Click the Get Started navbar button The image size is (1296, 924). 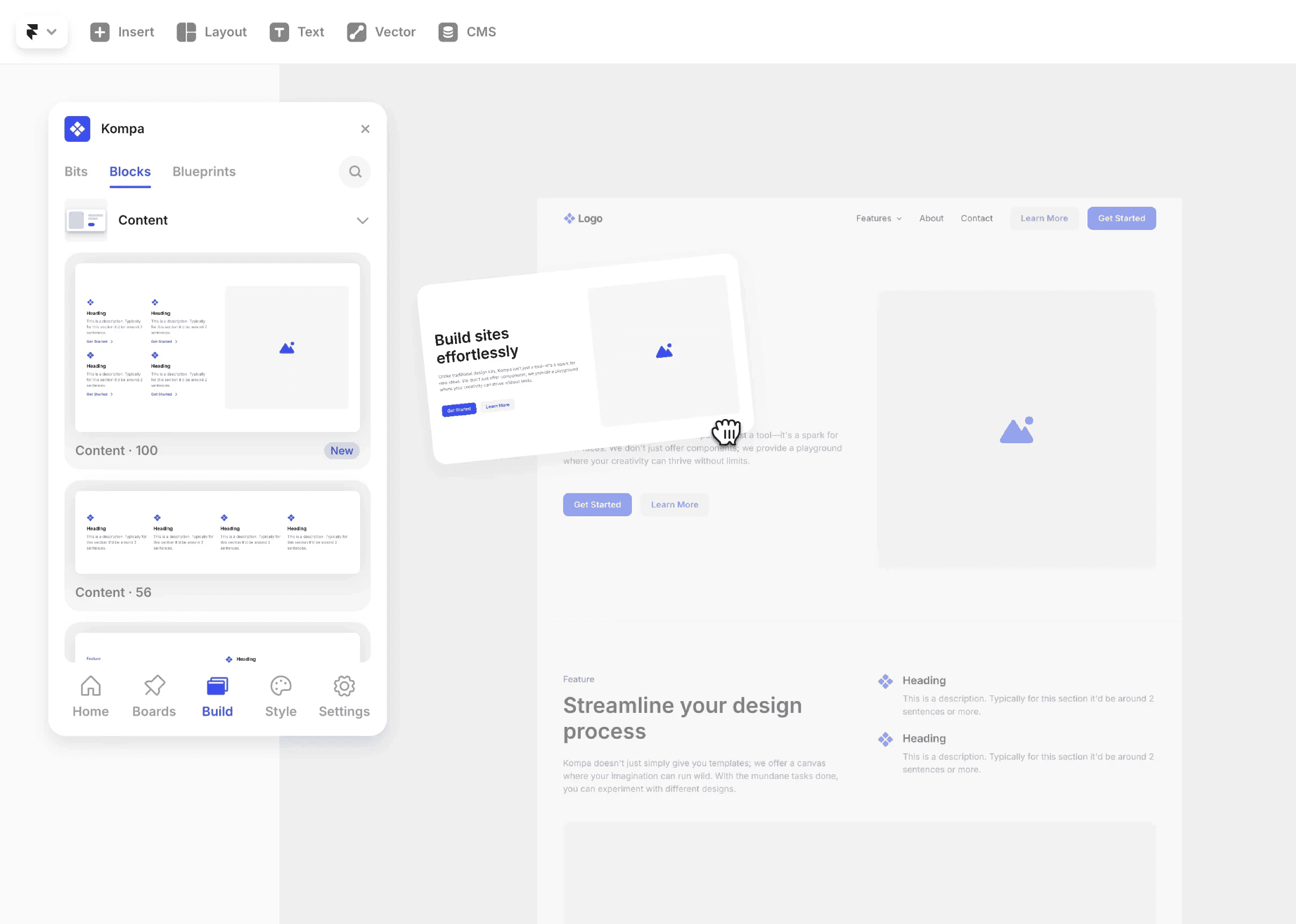click(x=1121, y=218)
